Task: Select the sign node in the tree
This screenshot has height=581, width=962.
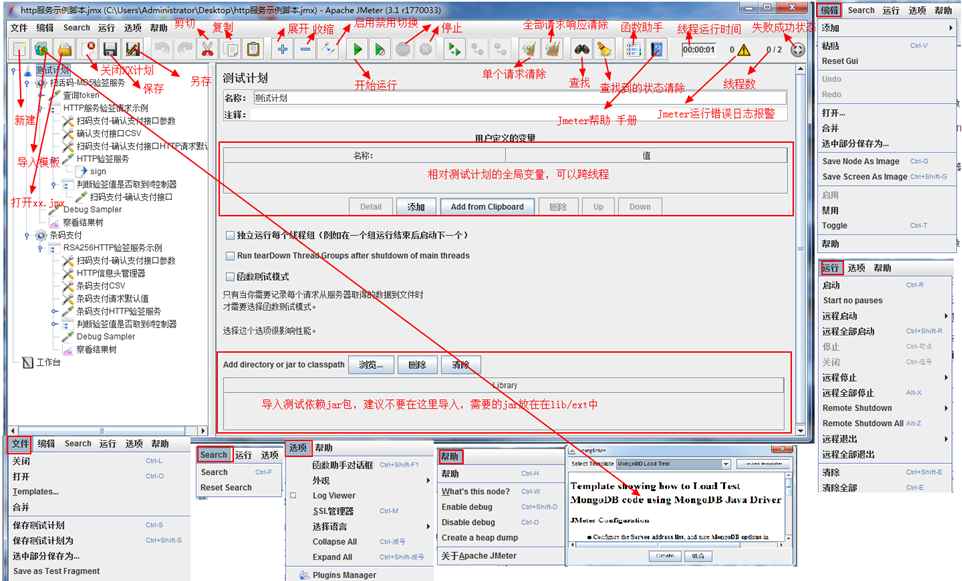Action: point(98,171)
